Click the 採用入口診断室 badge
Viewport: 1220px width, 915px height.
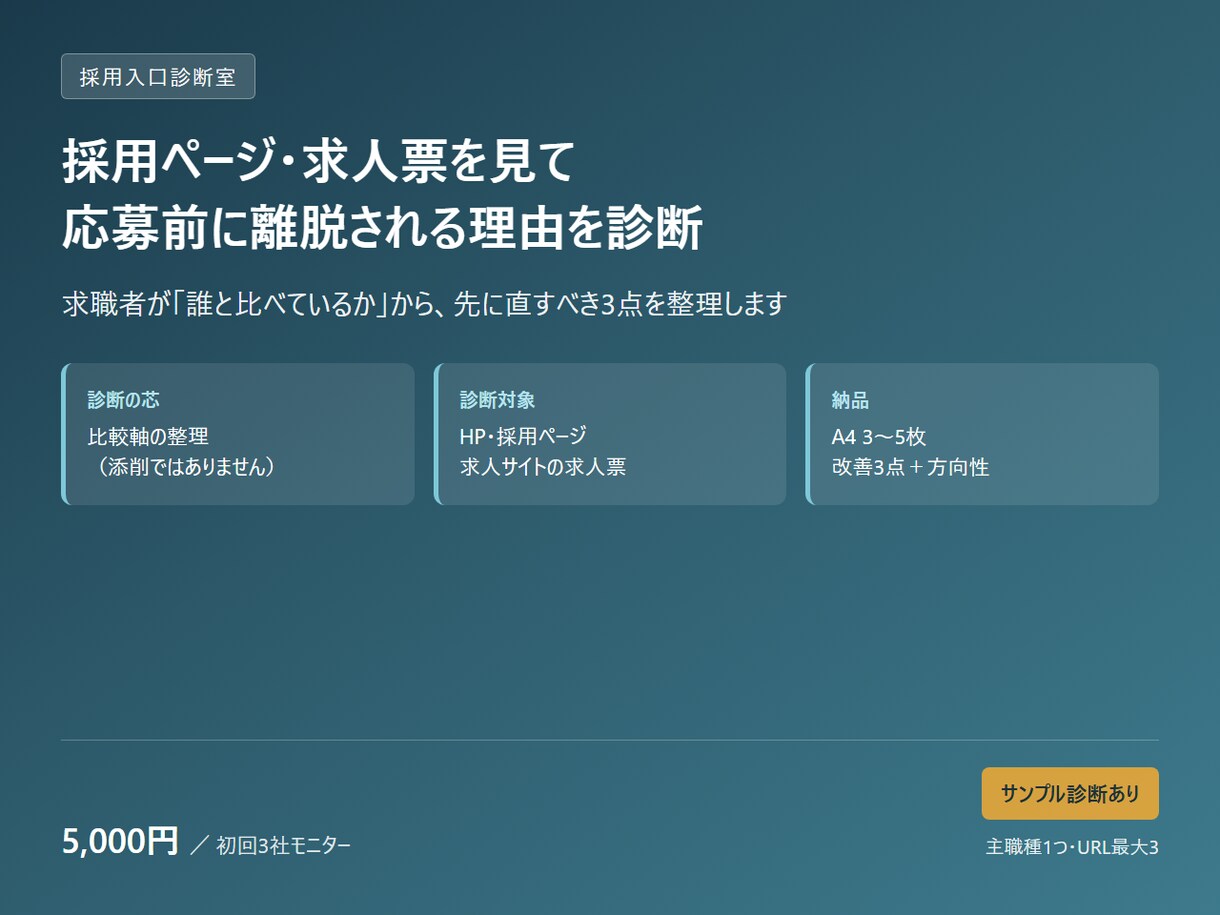click(158, 77)
